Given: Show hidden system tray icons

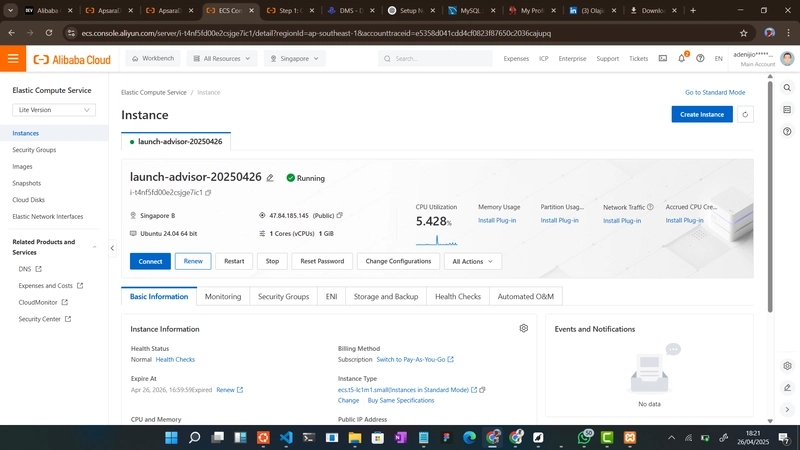Looking at the screenshot, I should click(x=671, y=438).
